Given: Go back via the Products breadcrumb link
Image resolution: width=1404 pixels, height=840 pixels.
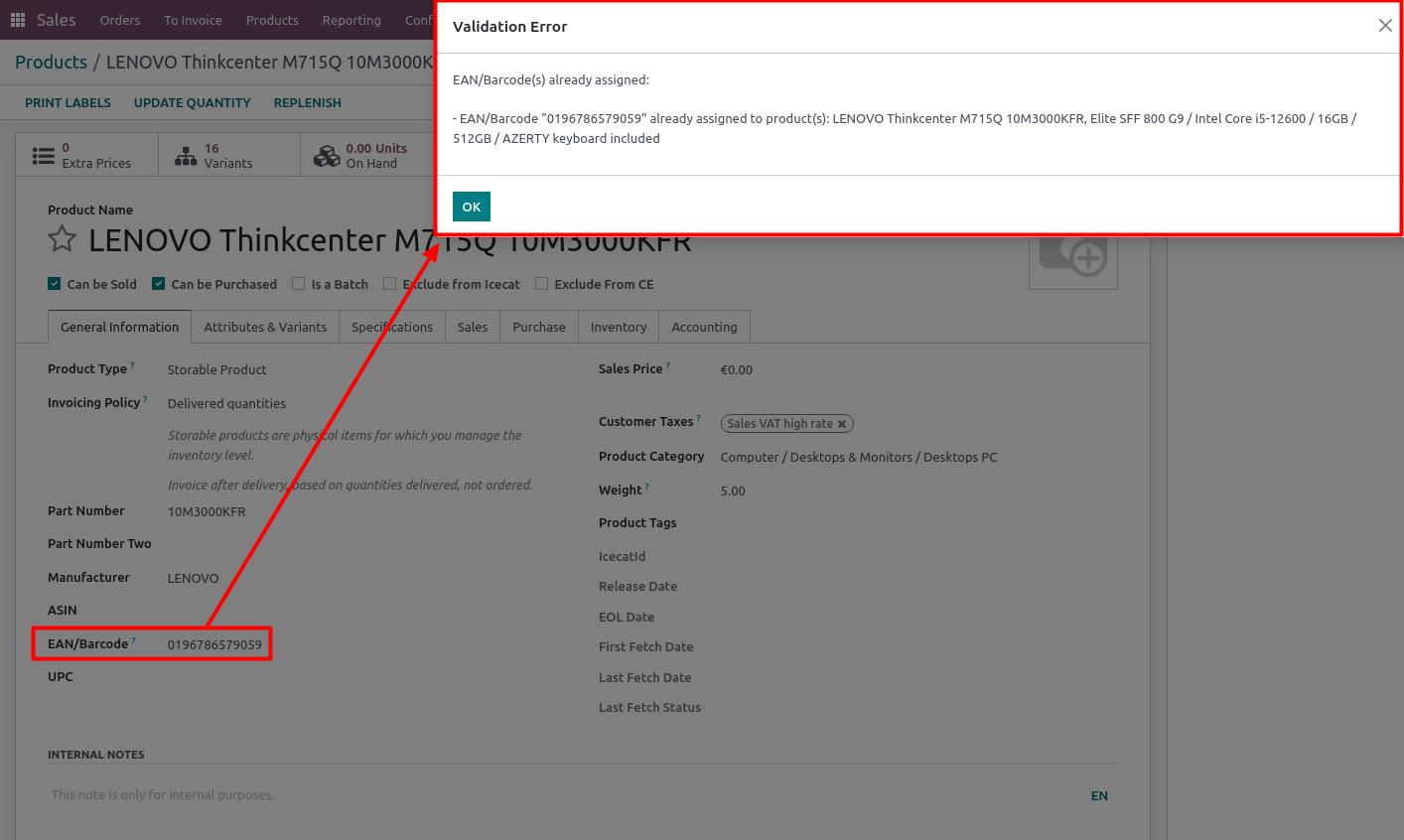Looking at the screenshot, I should 52,62.
